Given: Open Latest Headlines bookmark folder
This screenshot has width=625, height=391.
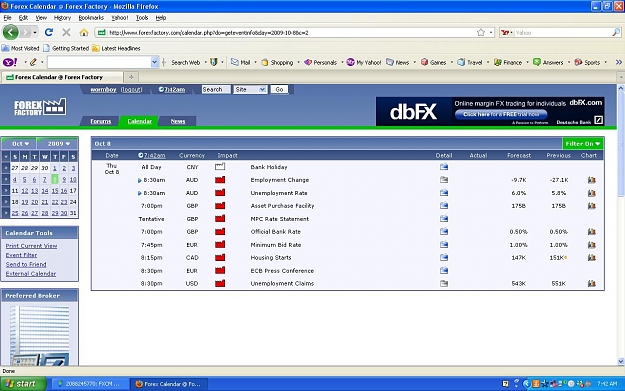Looking at the screenshot, I should point(116,48).
